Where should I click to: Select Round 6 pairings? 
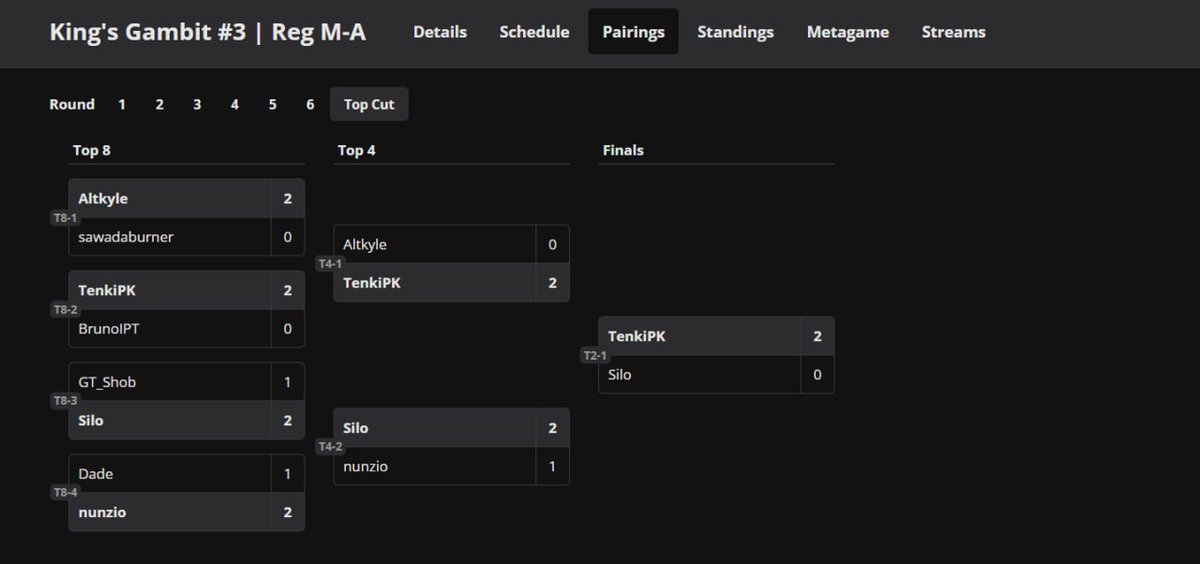coord(310,104)
